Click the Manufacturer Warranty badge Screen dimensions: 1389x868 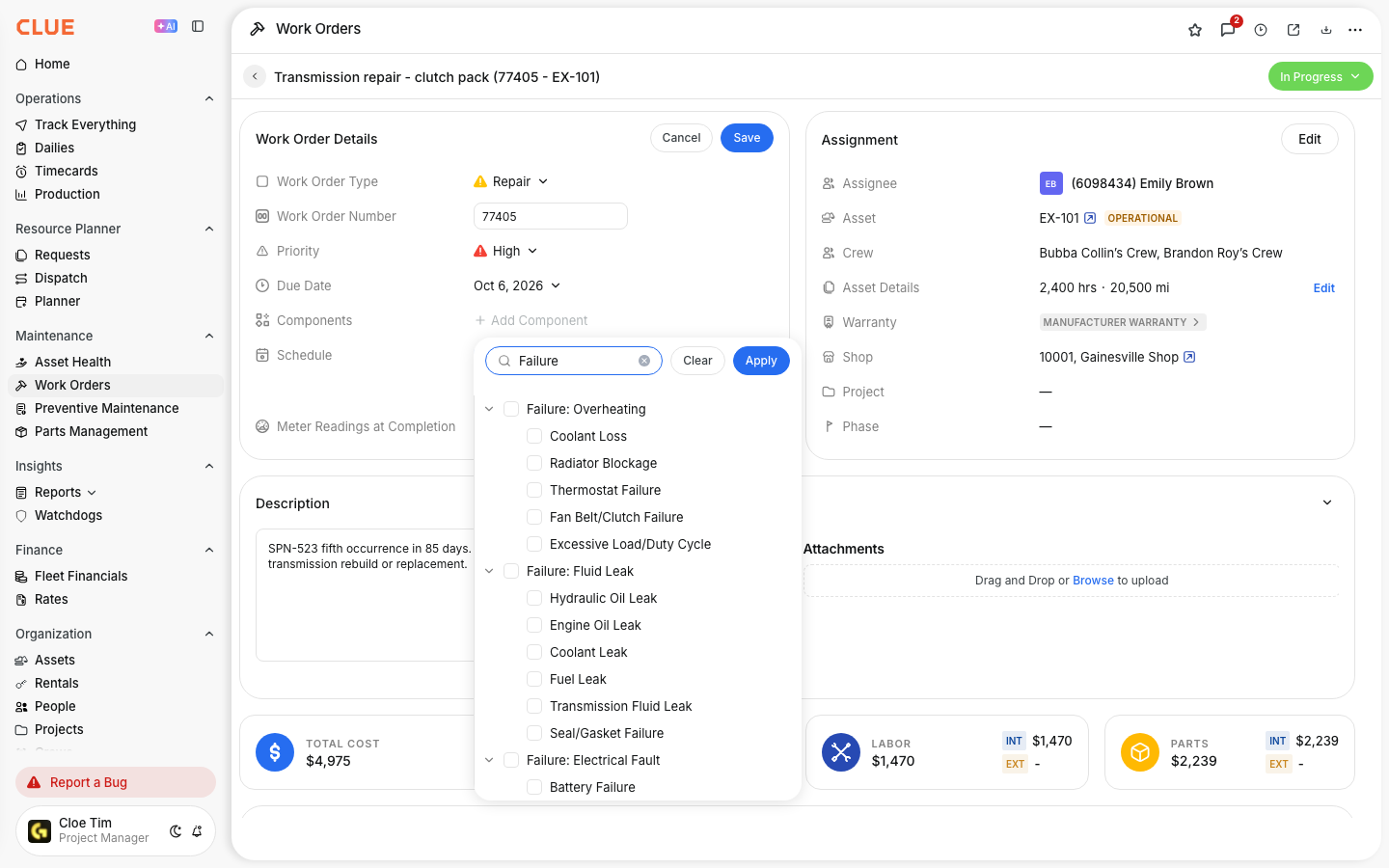pos(1123,322)
